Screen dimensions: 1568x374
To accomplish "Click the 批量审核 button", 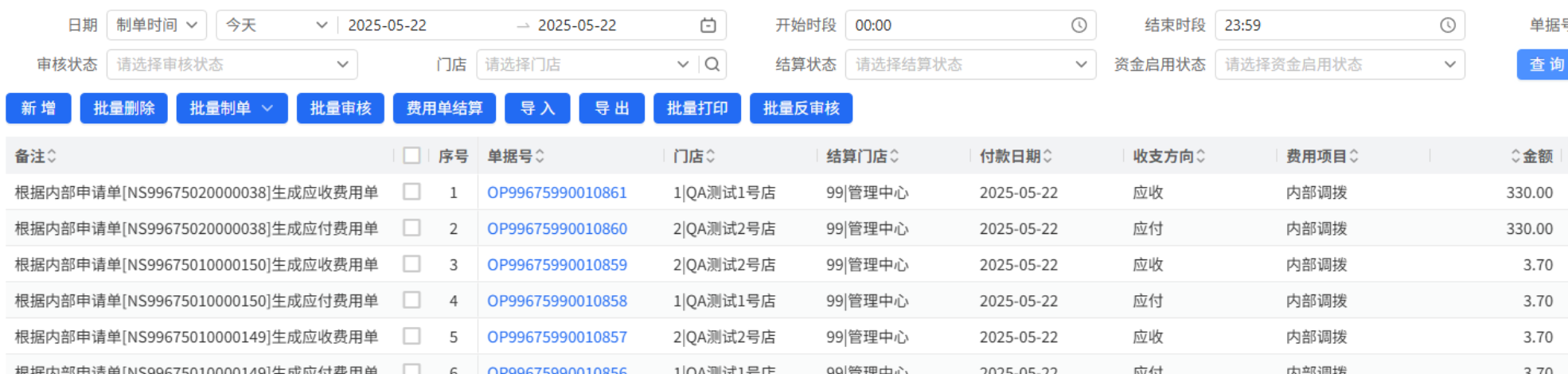I will coord(341,108).
